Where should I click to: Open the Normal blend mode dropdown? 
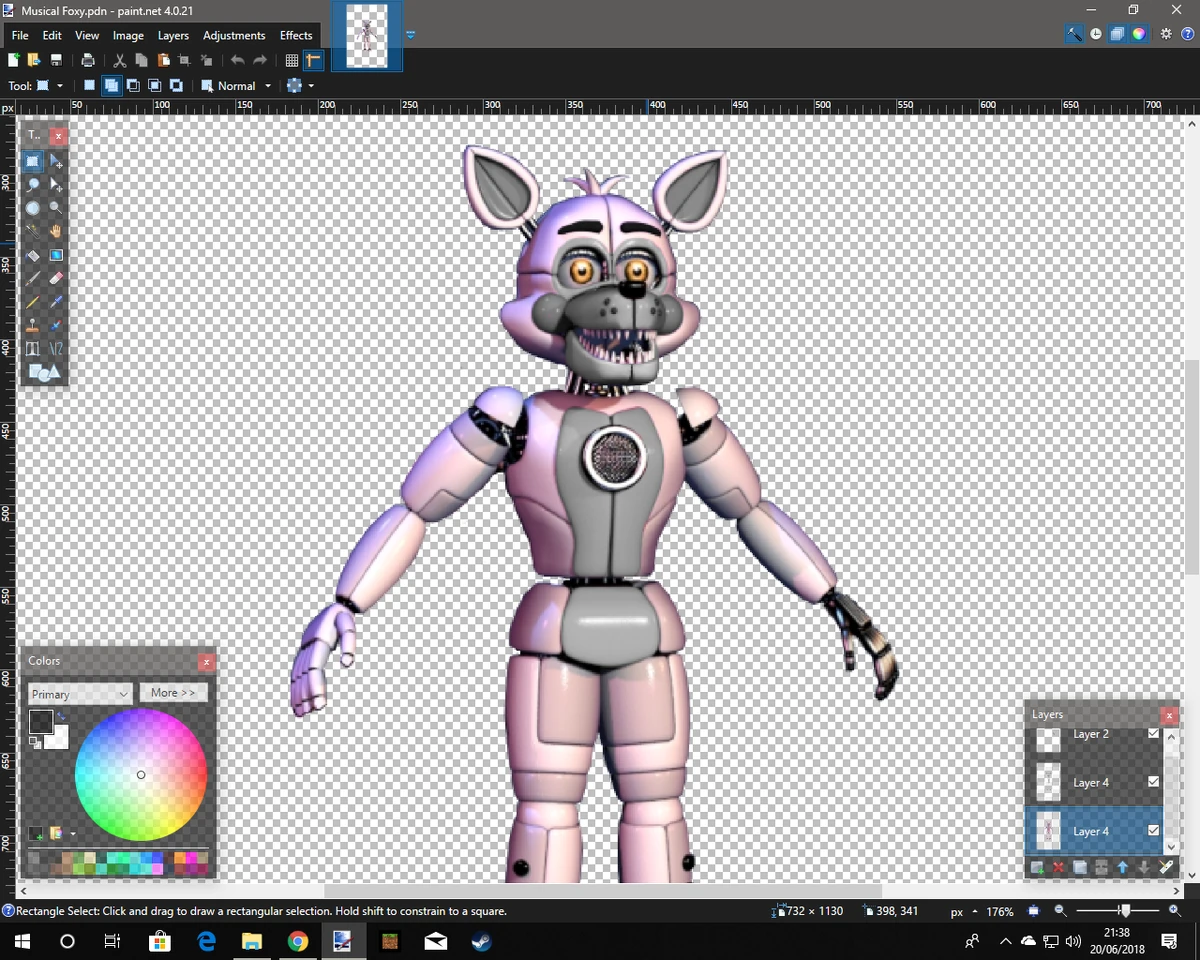(268, 85)
